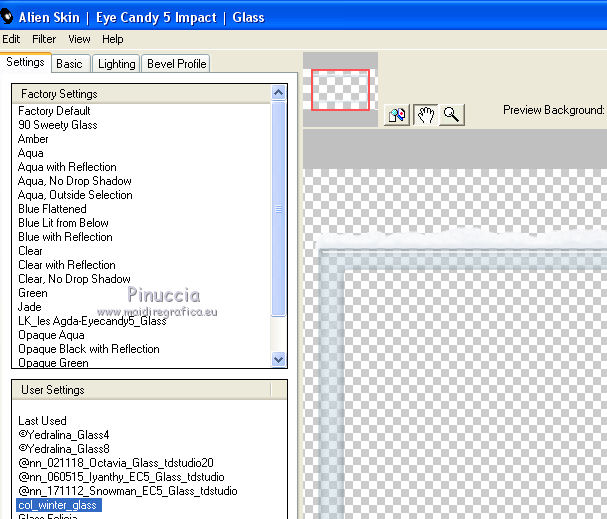Select the Amber preset
Screen dimensions: 607x519
tap(33, 139)
